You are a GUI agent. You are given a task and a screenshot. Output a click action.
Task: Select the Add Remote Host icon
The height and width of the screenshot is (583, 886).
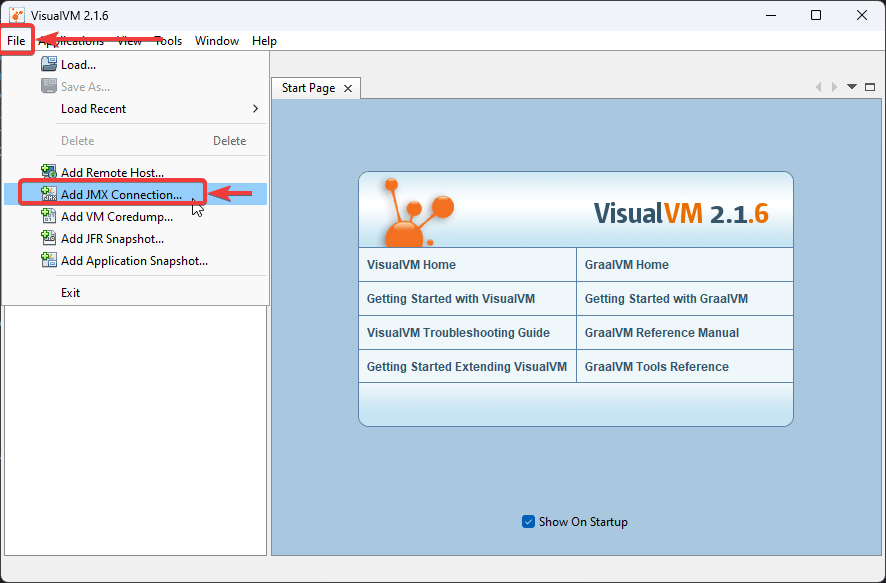[49, 170]
